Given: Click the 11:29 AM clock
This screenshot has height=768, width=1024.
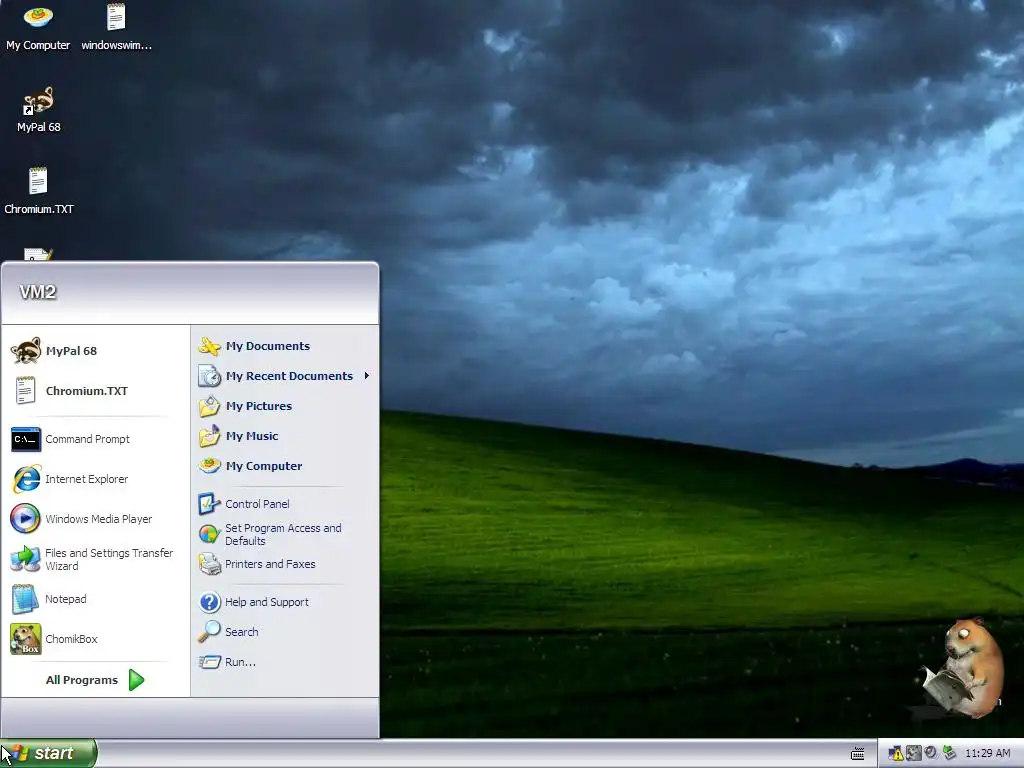Looking at the screenshot, I should point(987,754).
